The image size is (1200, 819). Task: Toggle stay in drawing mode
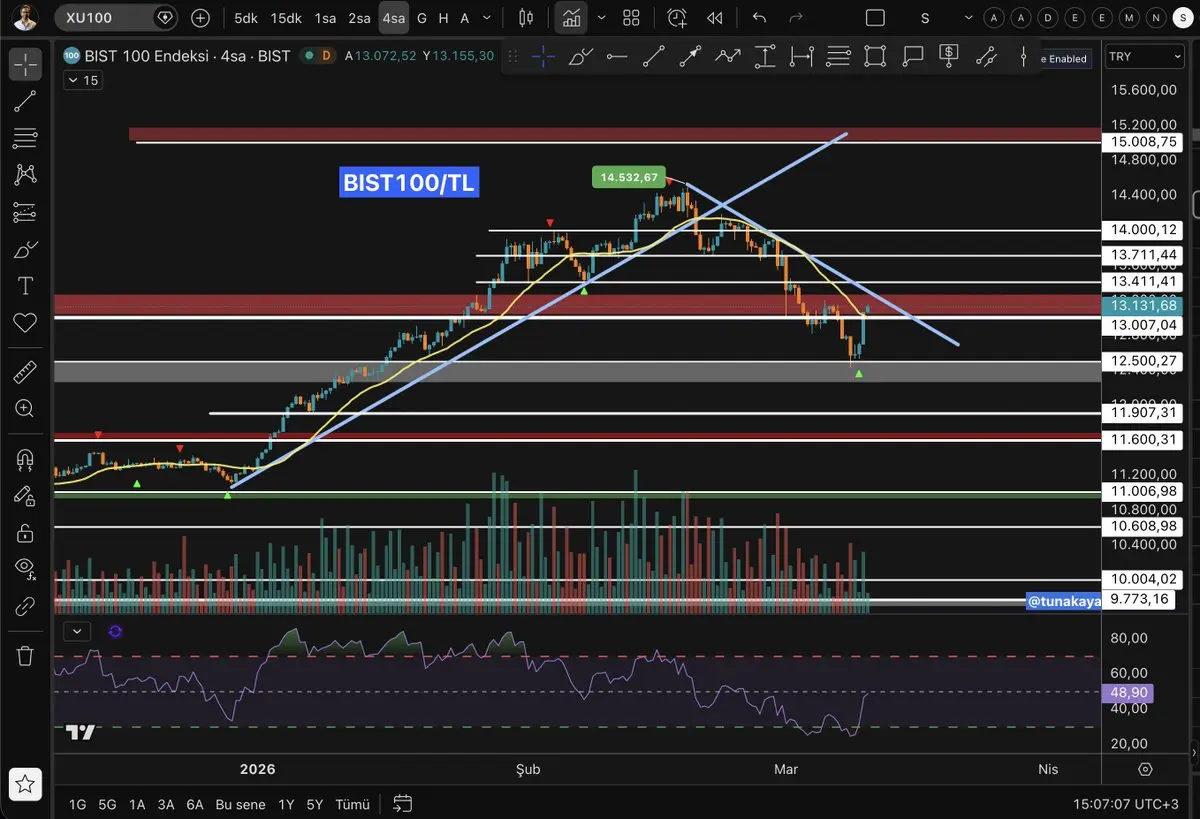click(25, 495)
